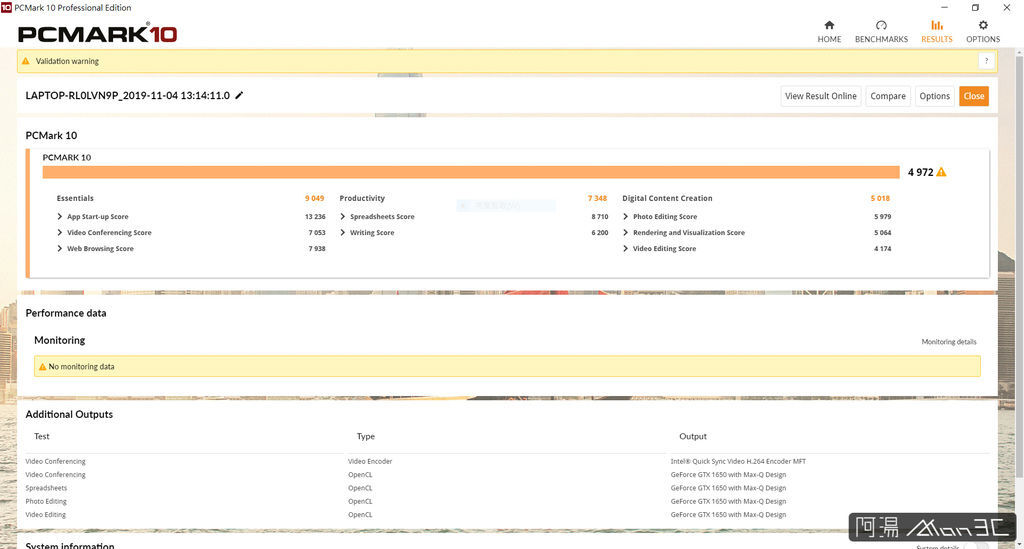Expand the Video Editing Score row
Screen dimensions: 1024x549
point(625,249)
